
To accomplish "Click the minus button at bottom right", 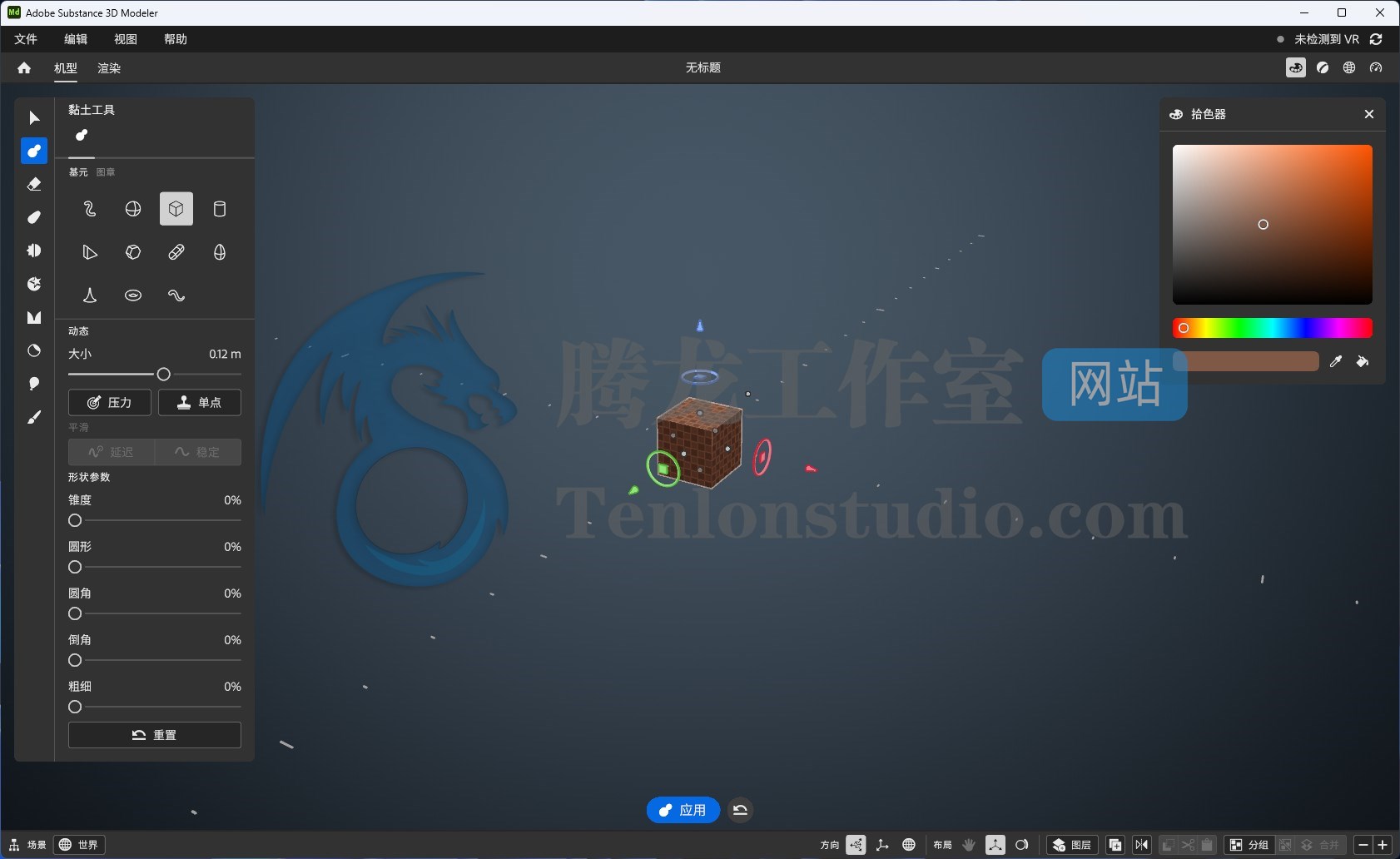I will [1363, 845].
